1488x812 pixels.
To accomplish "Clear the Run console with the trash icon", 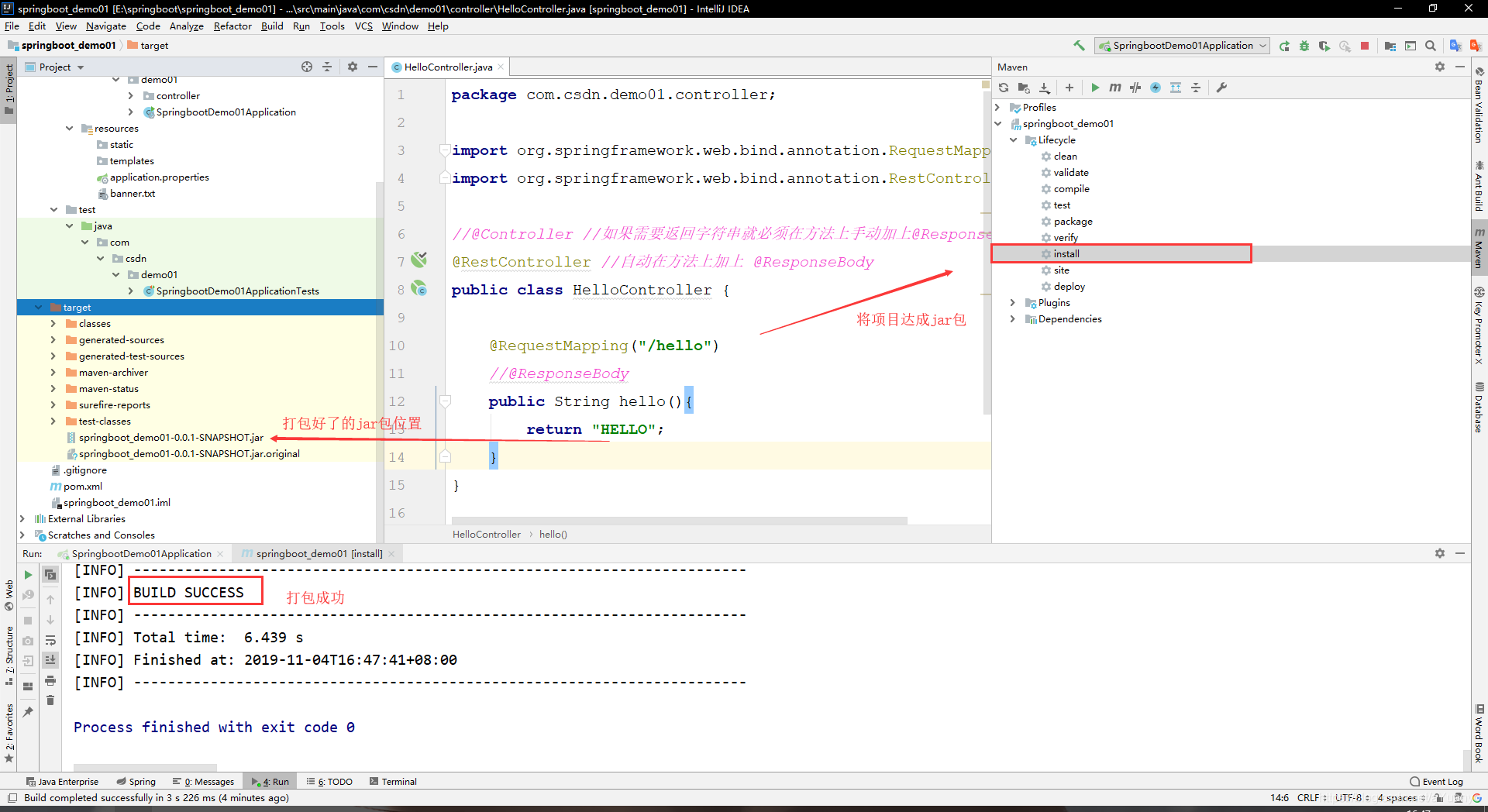I will point(50,700).
